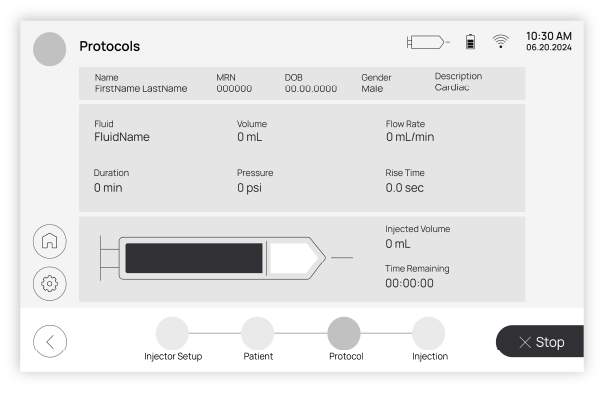
Task: Select the Injector Setup step circle
Action: (x=172, y=333)
